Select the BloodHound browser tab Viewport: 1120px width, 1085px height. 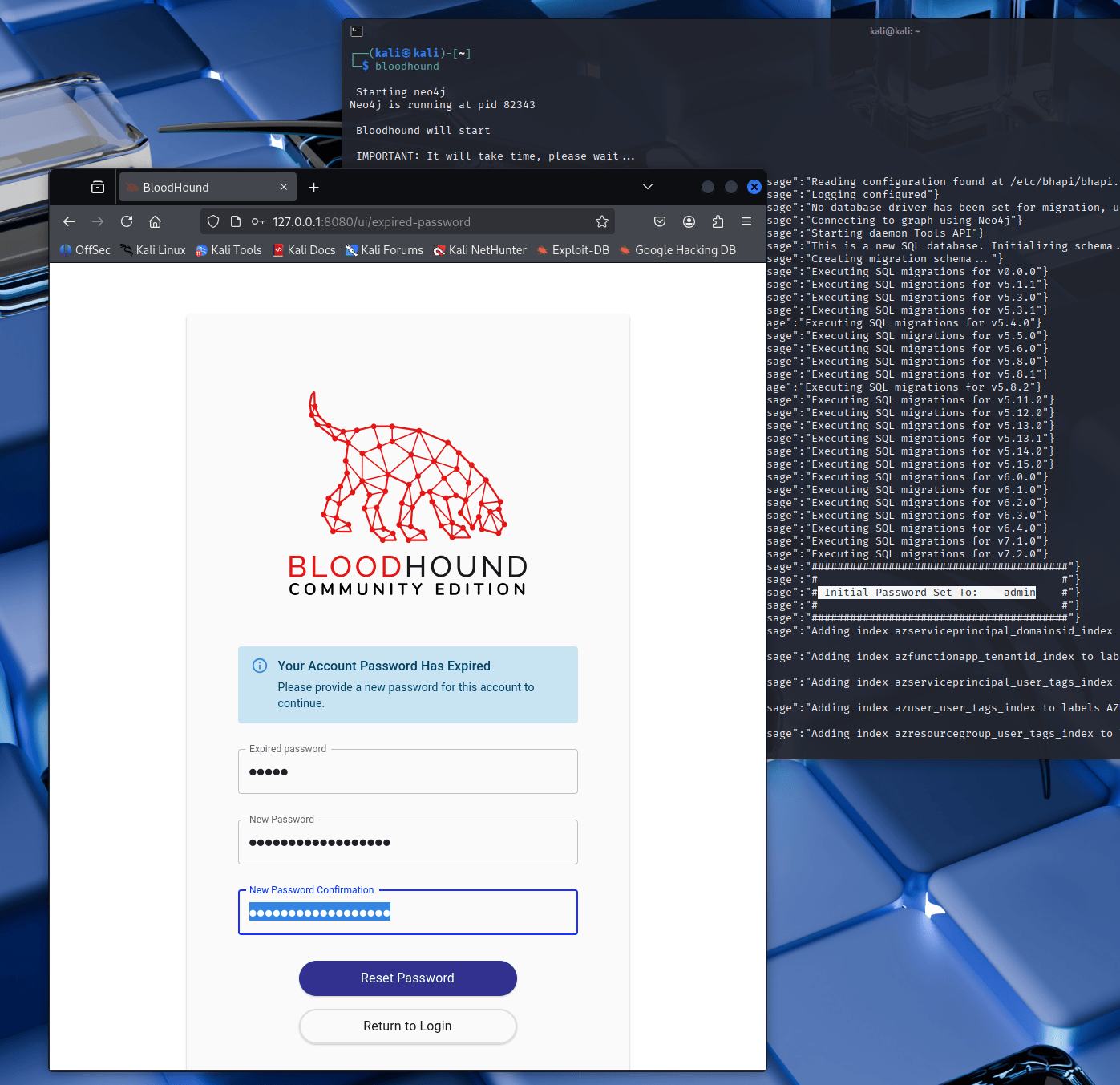pos(200,188)
